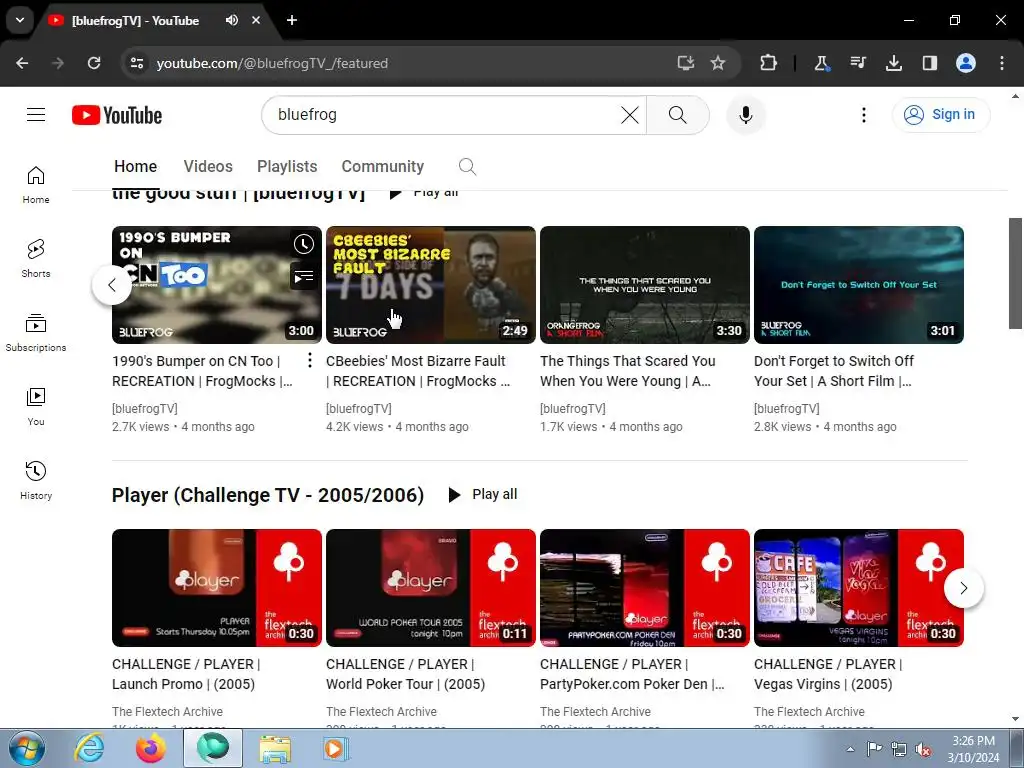Switch to the Playlists tab
The height and width of the screenshot is (768, 1024).
287,167
